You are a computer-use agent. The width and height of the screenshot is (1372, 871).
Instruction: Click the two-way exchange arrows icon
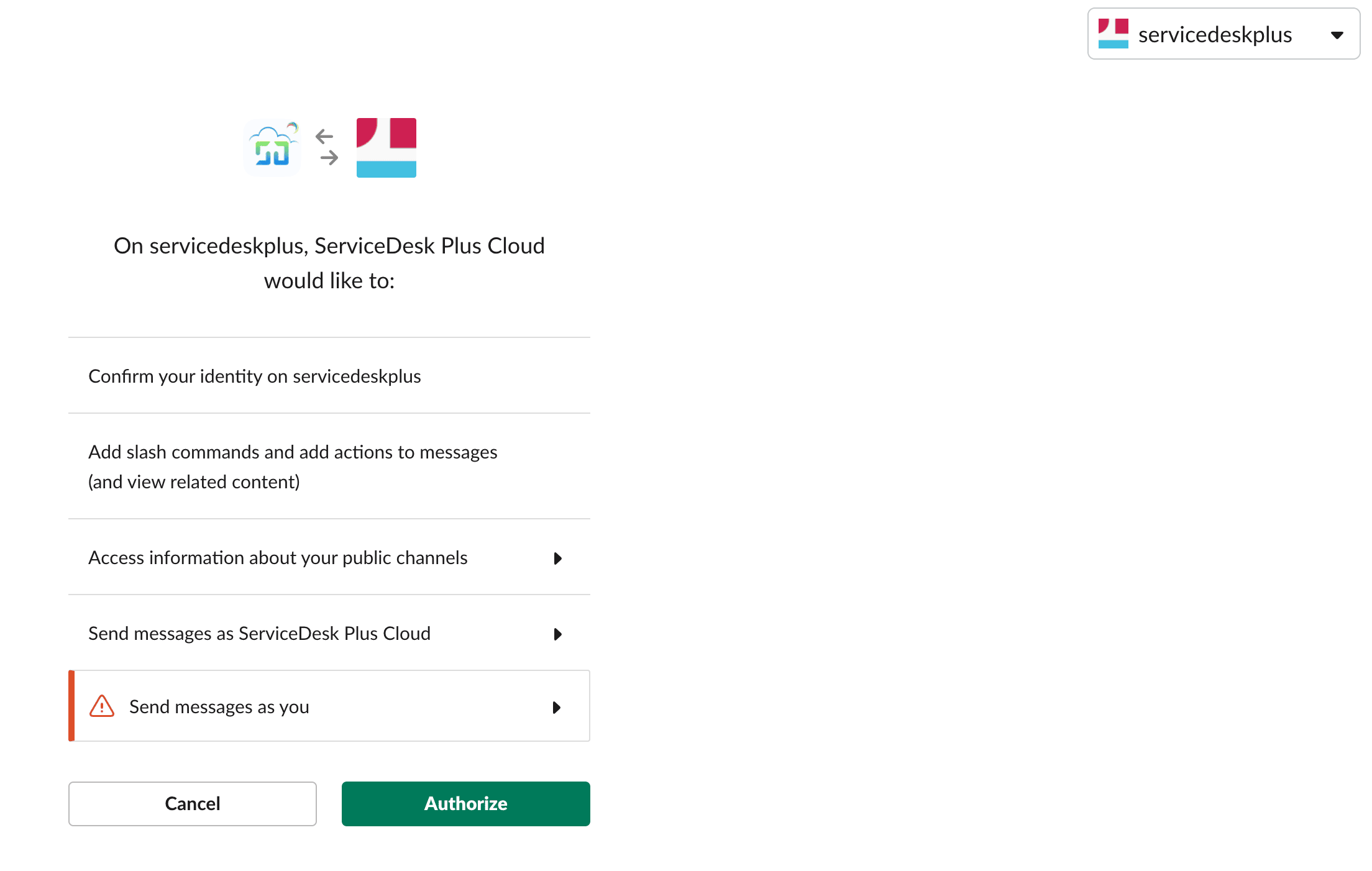327,147
